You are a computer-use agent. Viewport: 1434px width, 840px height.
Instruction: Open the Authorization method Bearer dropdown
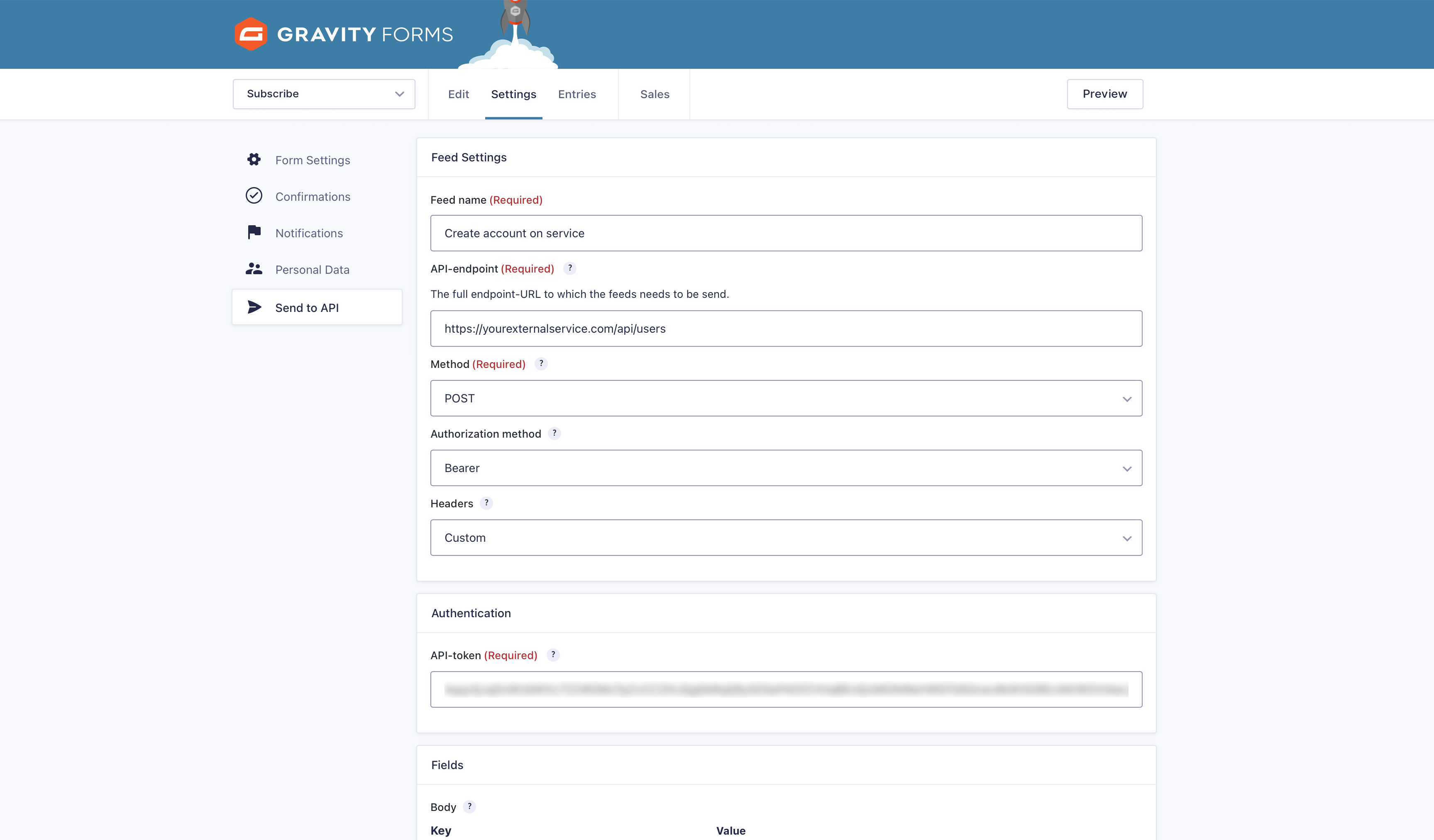[x=786, y=468]
